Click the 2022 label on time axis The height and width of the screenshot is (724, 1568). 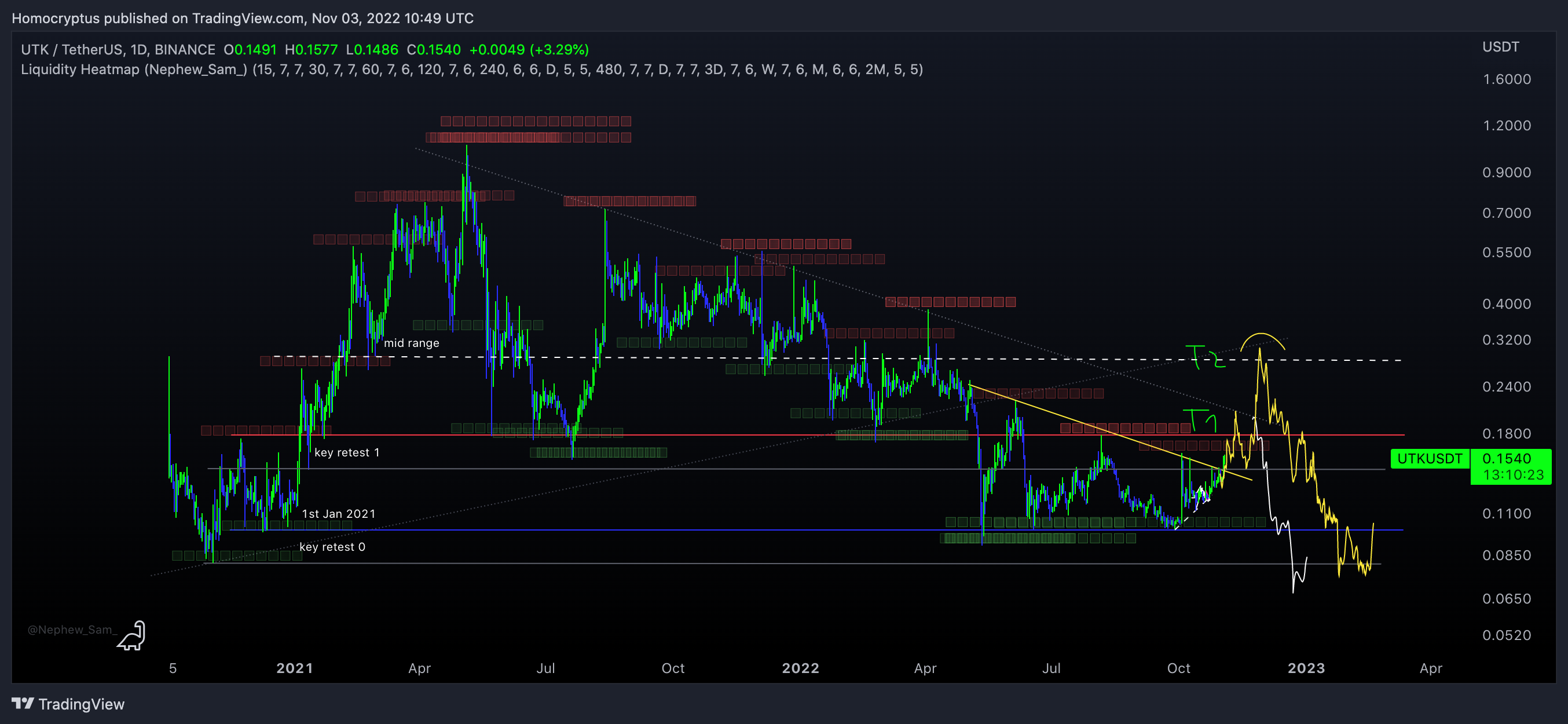point(800,668)
